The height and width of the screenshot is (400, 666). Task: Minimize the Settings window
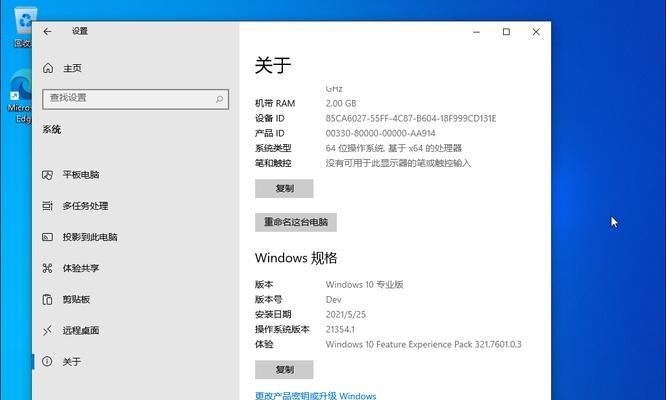pyautogui.click(x=476, y=32)
